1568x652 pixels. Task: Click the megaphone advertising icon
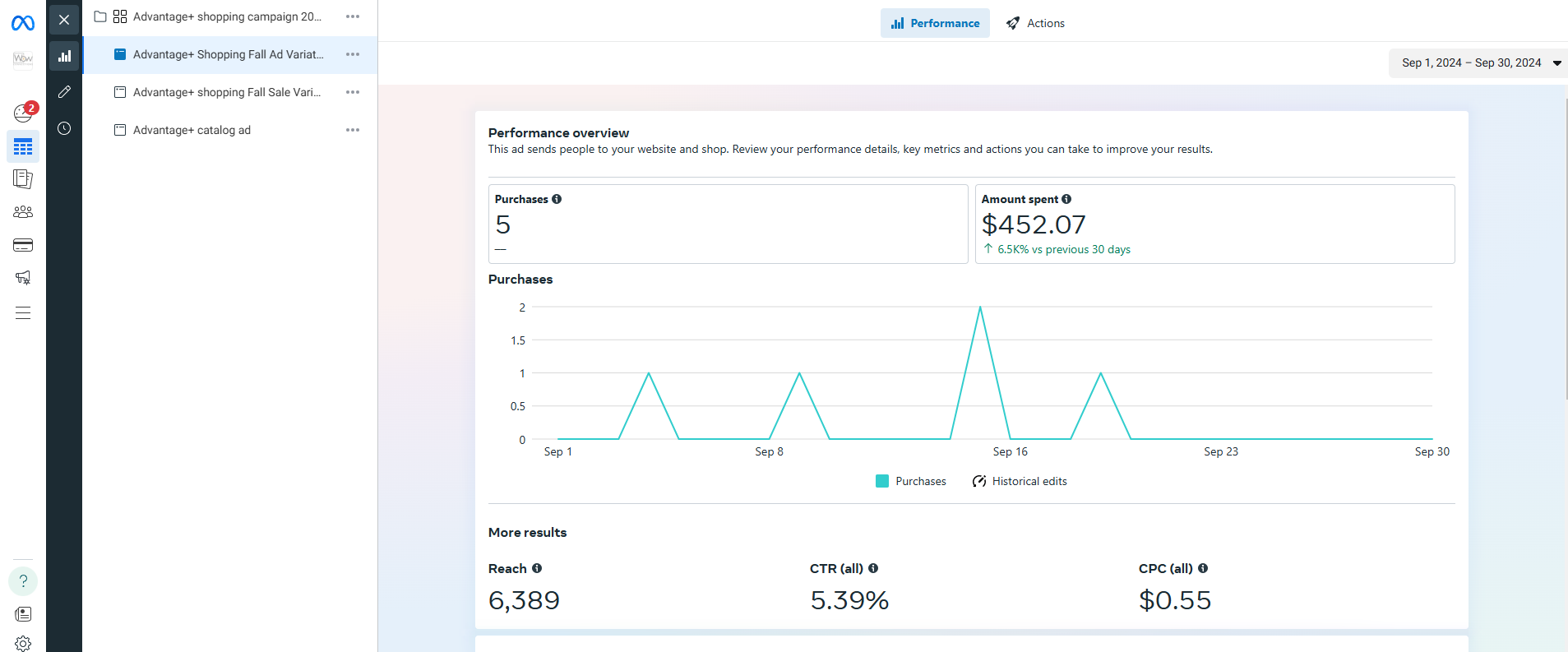pyautogui.click(x=23, y=278)
